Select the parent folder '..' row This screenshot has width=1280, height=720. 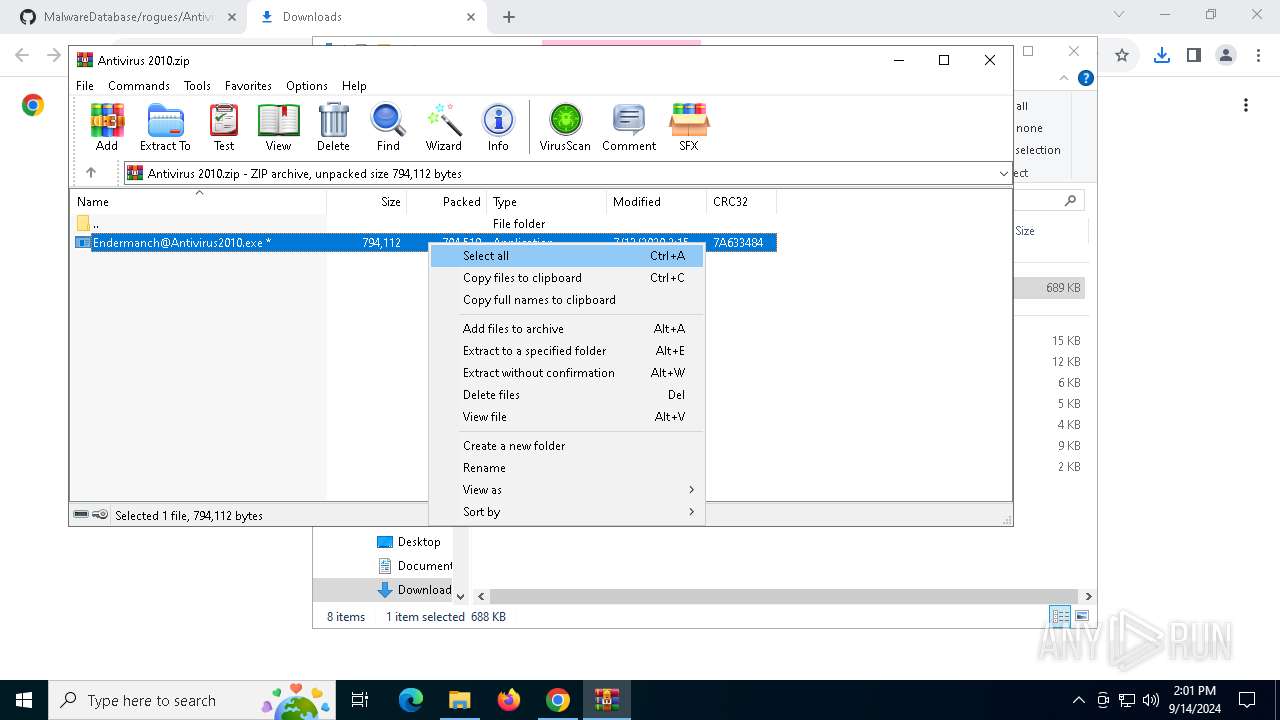point(423,224)
